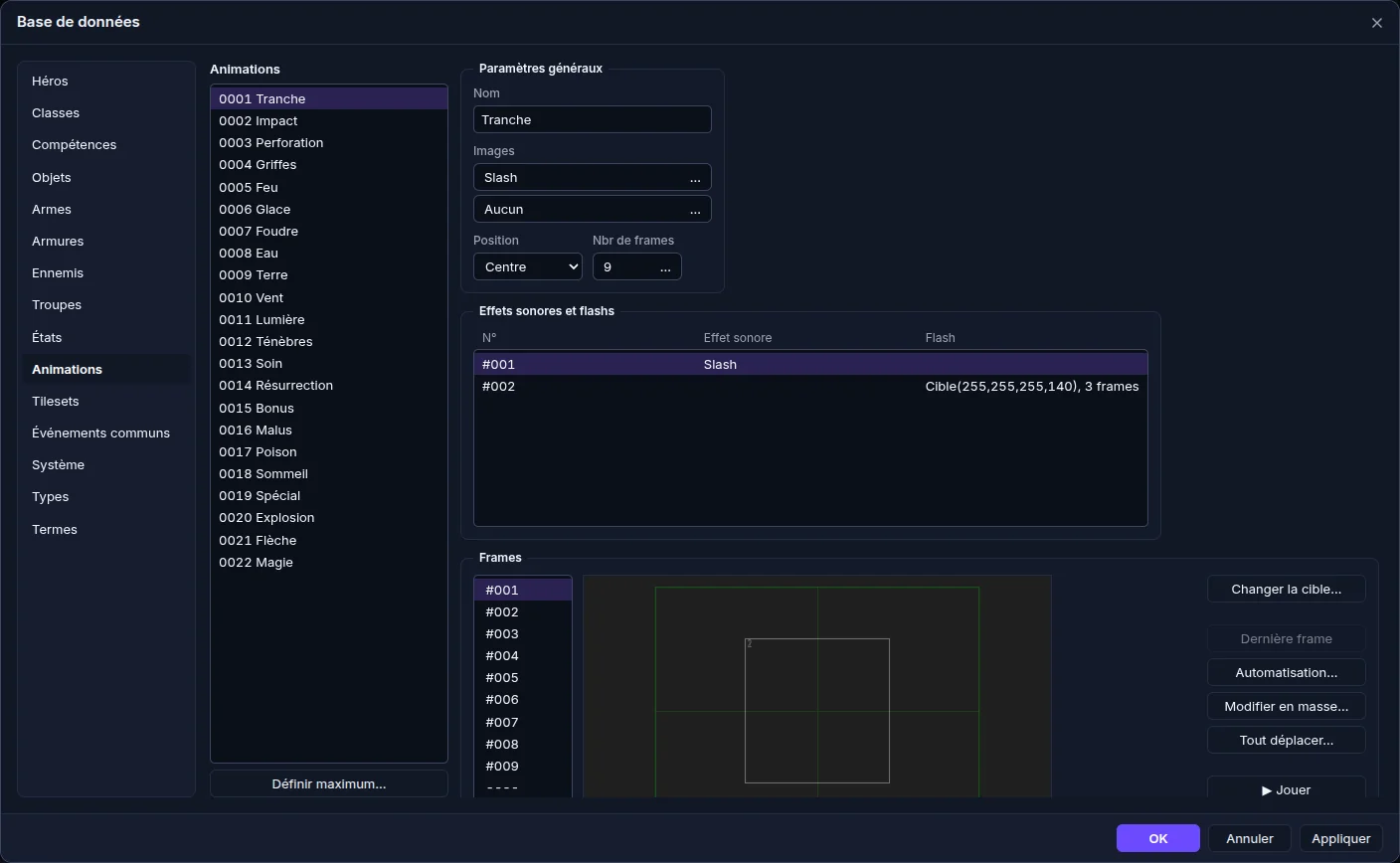Screen dimensions: 1400x863
Task: Edit the Nom field containing Tranche
Action: [x=593, y=119]
